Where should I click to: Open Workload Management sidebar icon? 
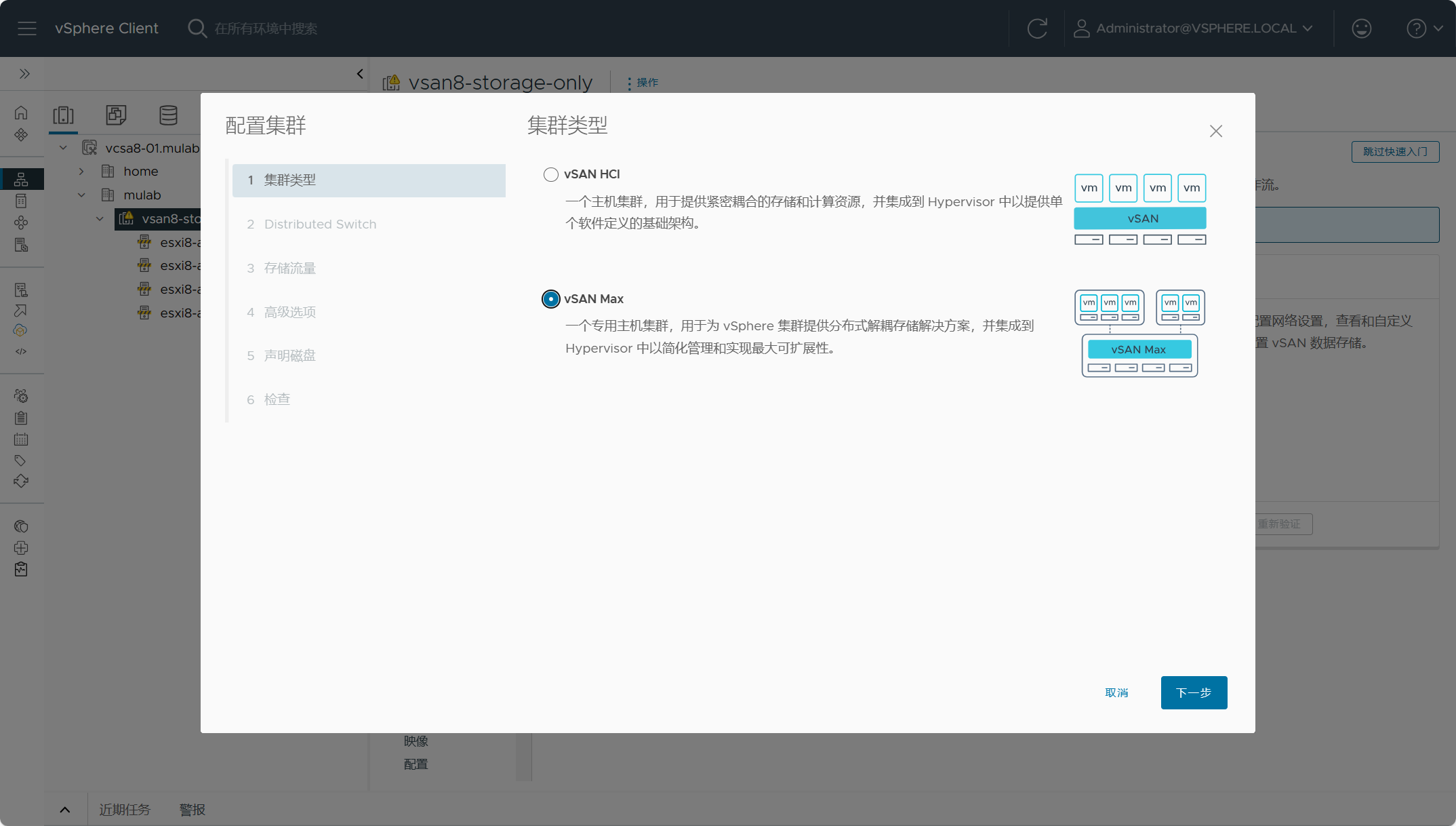(x=21, y=222)
